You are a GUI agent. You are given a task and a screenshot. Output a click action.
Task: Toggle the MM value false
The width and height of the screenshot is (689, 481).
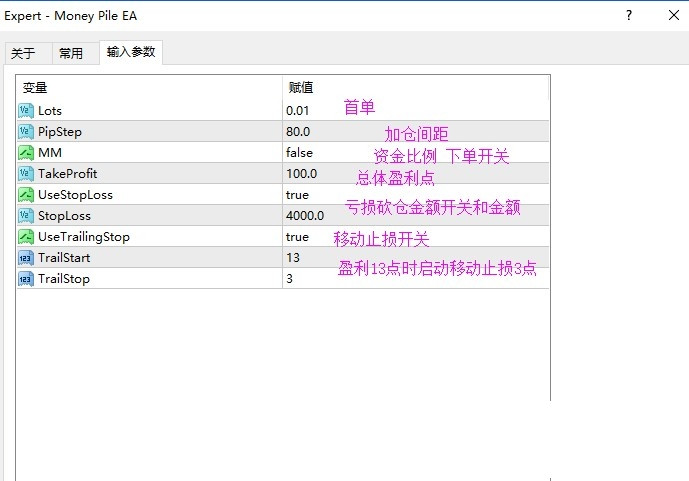point(299,153)
